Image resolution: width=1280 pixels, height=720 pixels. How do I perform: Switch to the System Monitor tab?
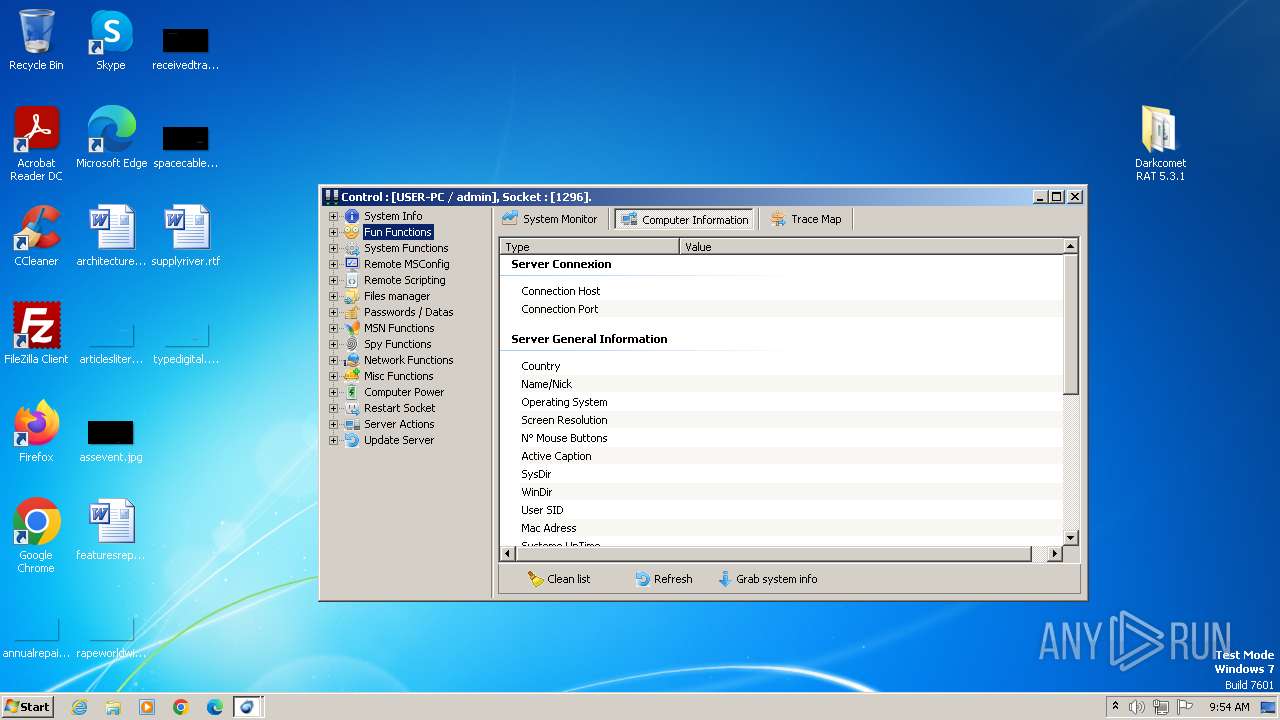coord(550,219)
